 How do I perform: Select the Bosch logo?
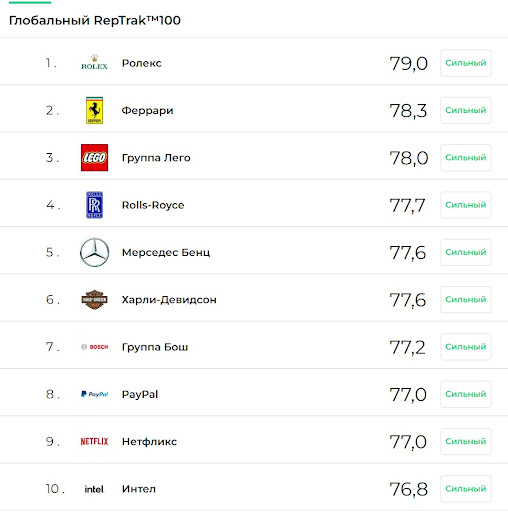pos(95,347)
